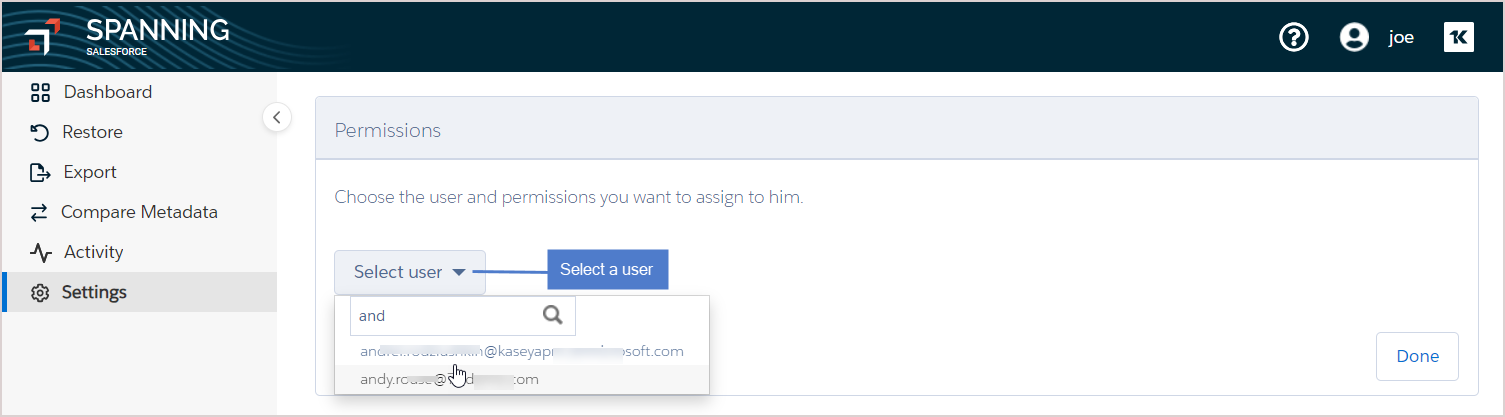This screenshot has width=1505, height=417.
Task: Click the Export arrow icon
Action: [40, 172]
